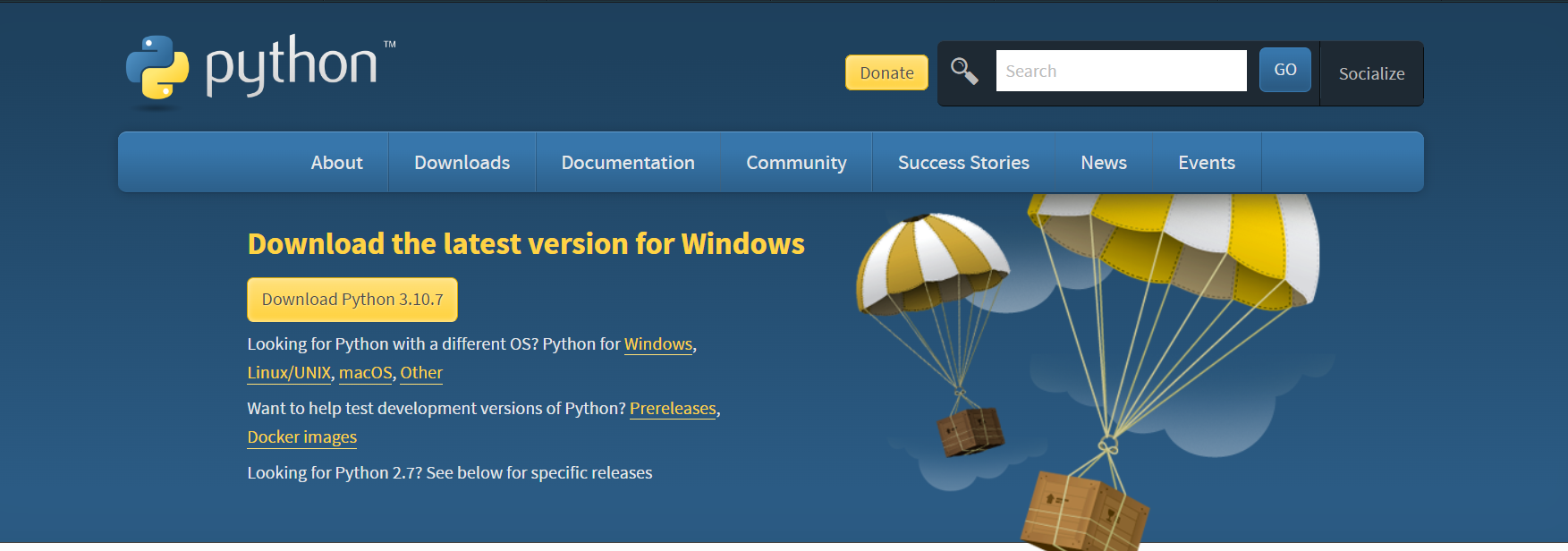The height and width of the screenshot is (551, 1568).
Task: Click Download Python 3.10.7 button
Action: point(352,300)
